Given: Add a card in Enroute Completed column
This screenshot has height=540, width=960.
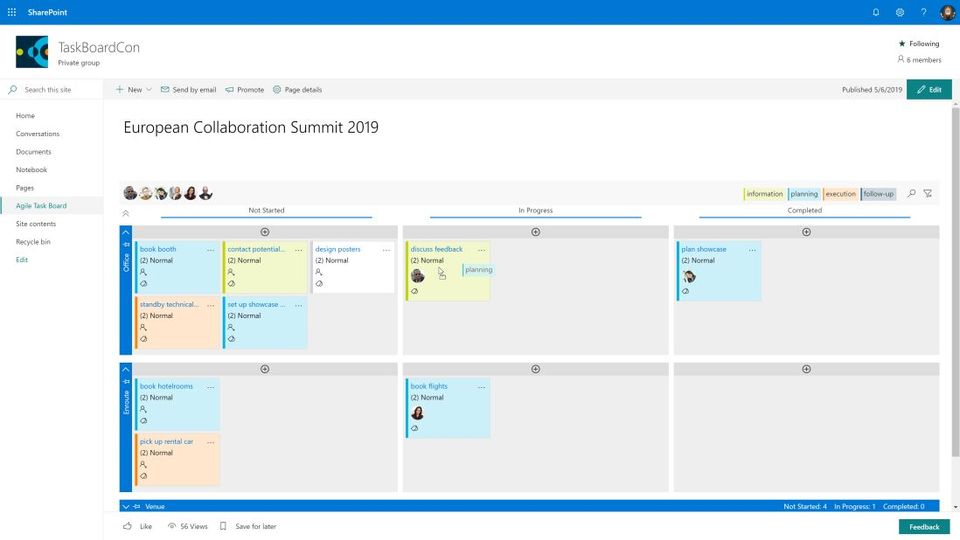Looking at the screenshot, I should click(806, 369).
